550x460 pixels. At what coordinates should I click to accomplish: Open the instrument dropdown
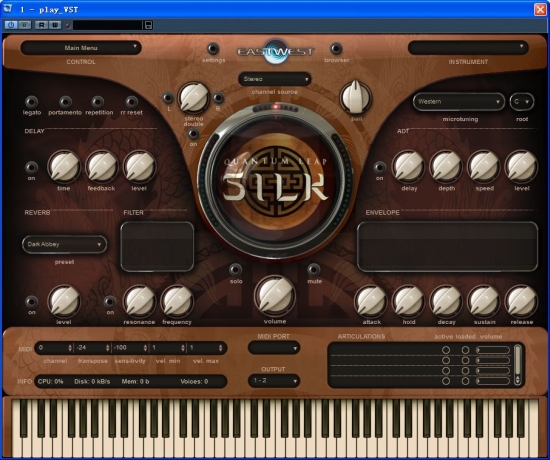point(468,47)
